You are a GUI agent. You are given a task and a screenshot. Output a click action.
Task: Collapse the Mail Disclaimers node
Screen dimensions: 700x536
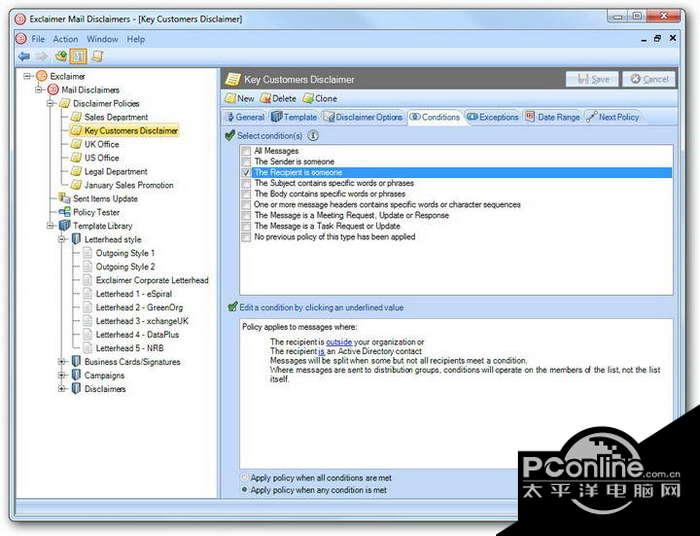coord(39,90)
